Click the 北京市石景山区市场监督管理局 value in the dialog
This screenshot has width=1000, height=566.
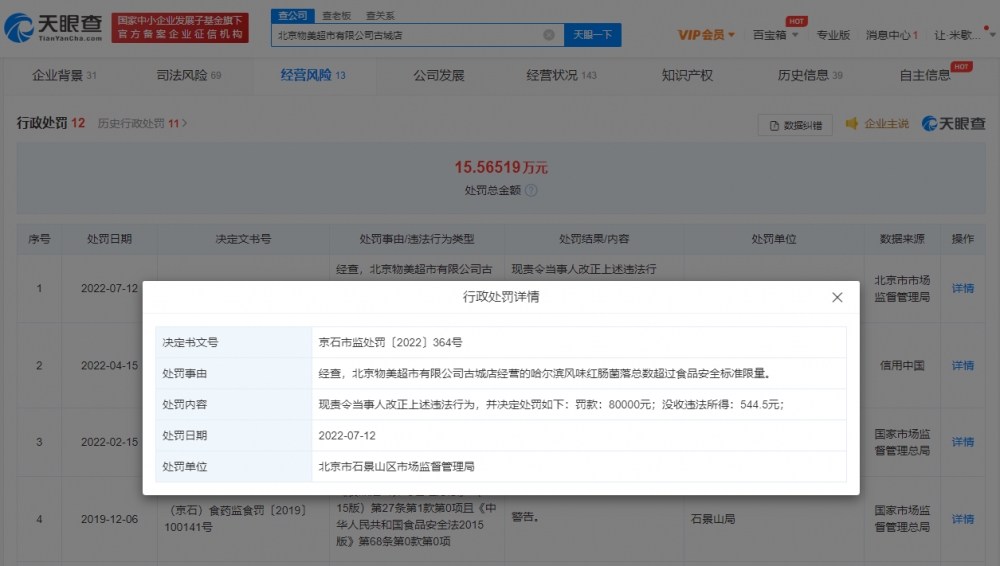click(396, 467)
